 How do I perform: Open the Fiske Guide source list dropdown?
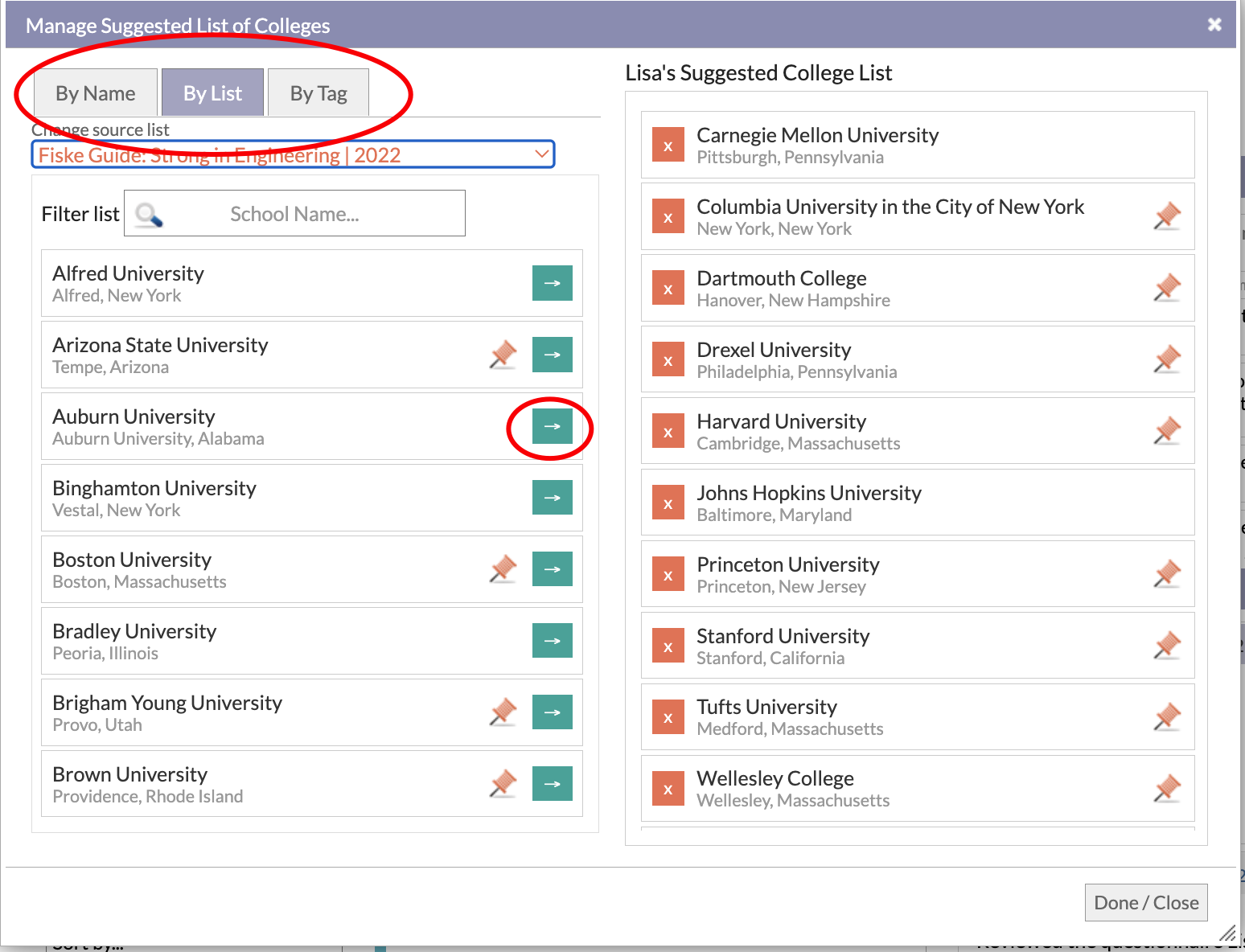(294, 155)
